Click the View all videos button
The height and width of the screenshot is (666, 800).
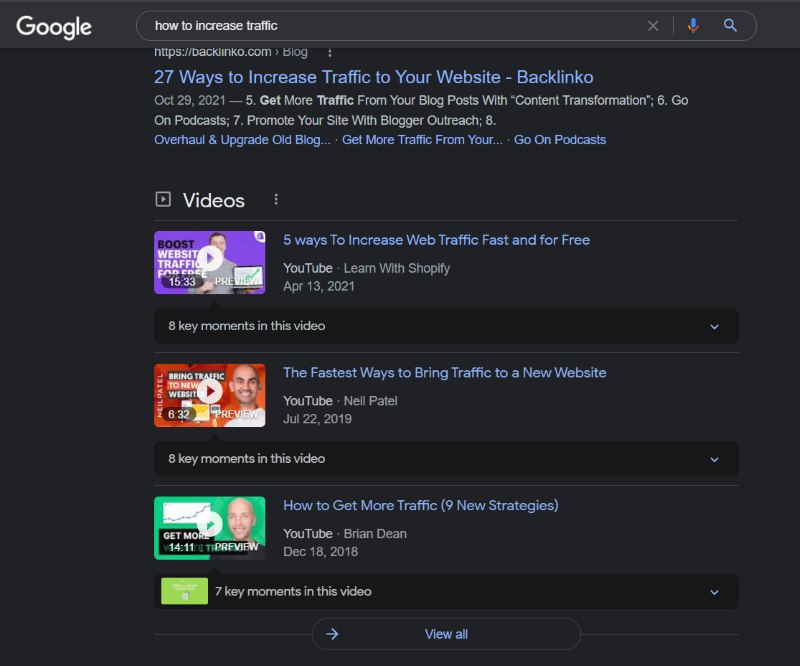coord(446,634)
